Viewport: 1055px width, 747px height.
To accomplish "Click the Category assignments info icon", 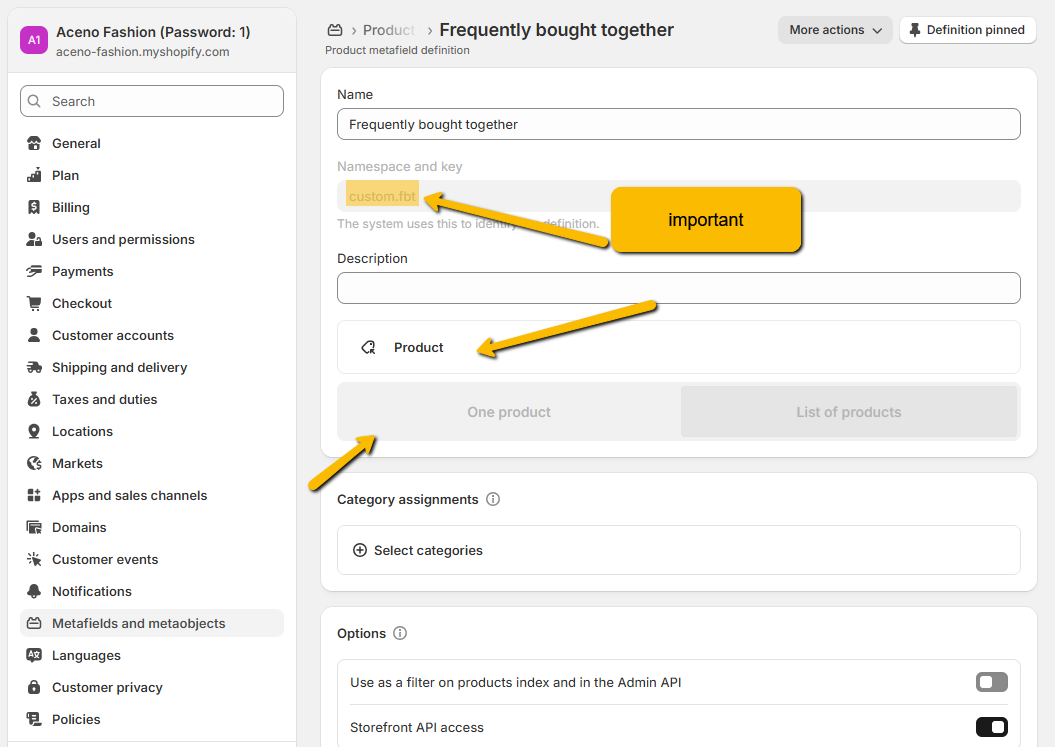I will pyautogui.click(x=493, y=499).
